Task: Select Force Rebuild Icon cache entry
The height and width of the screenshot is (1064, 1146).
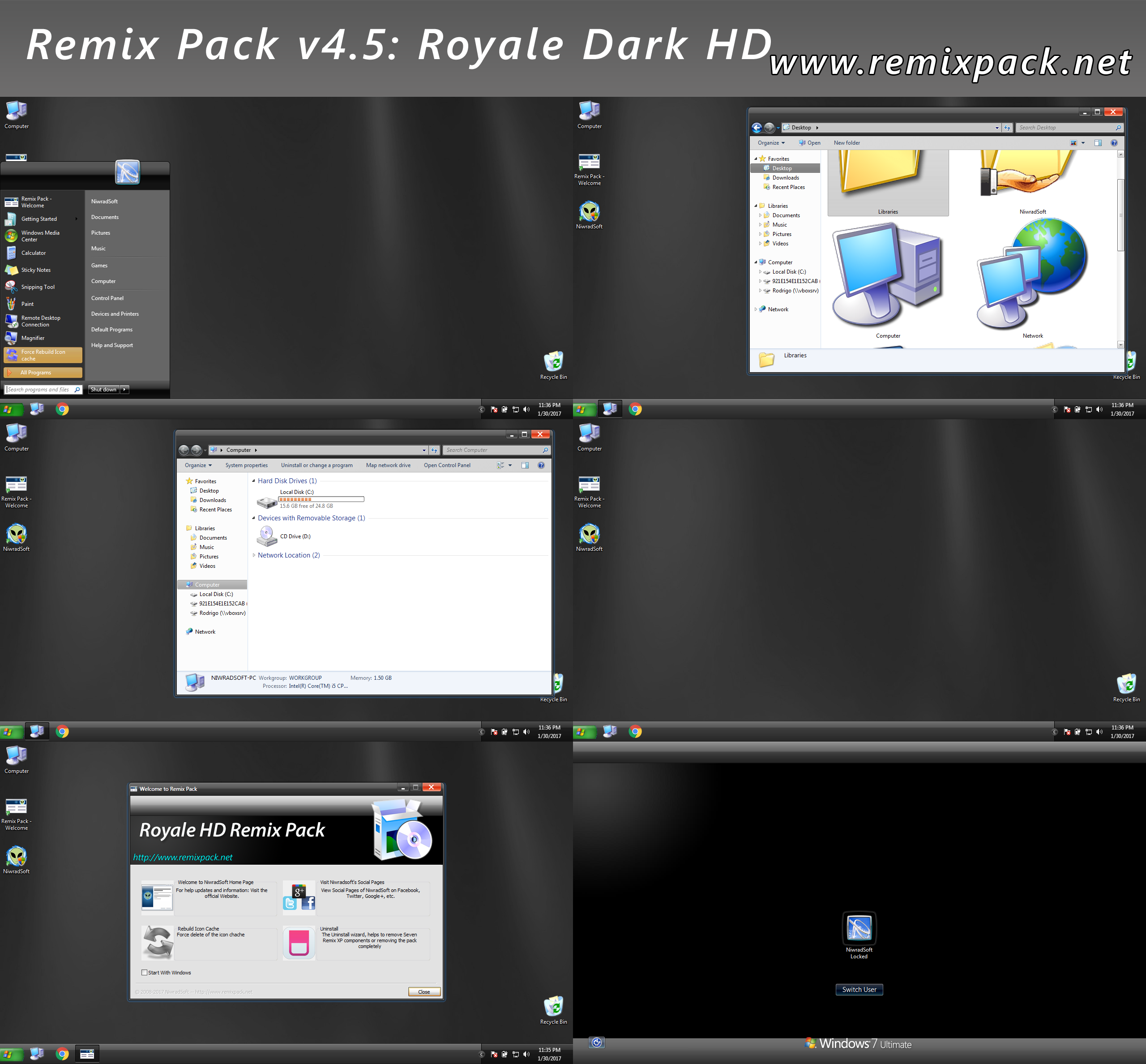Action: click(x=43, y=355)
